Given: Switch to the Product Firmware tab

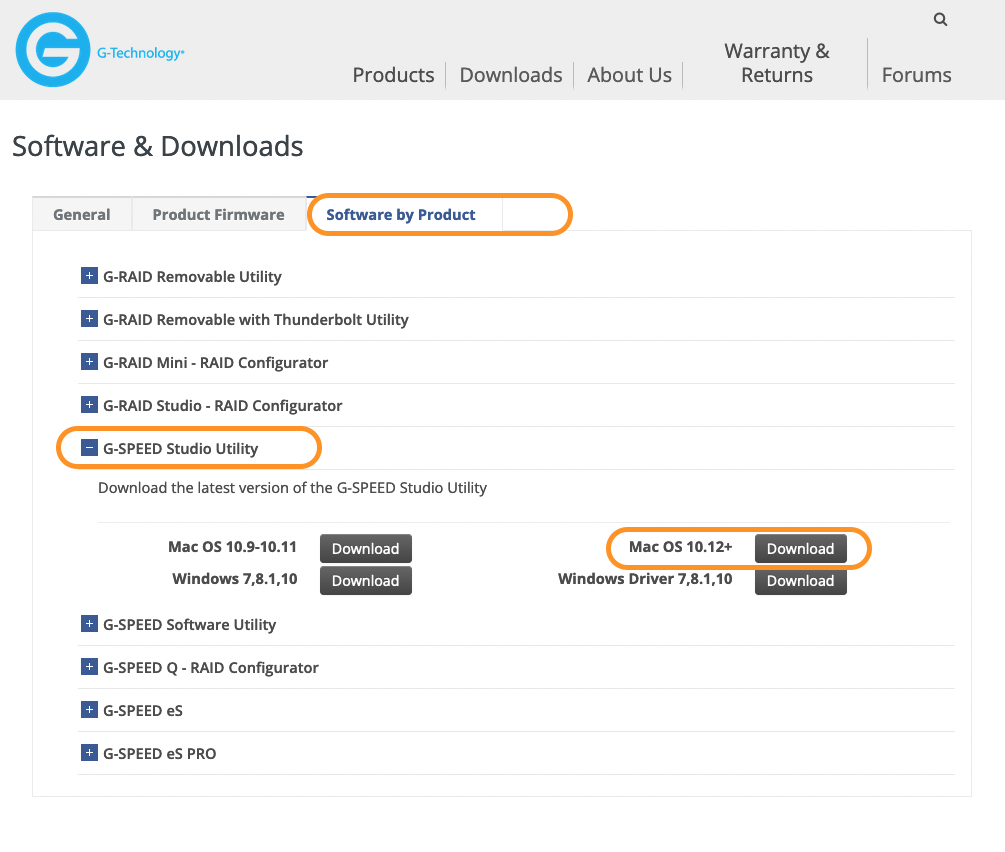Looking at the screenshot, I should coord(219,214).
